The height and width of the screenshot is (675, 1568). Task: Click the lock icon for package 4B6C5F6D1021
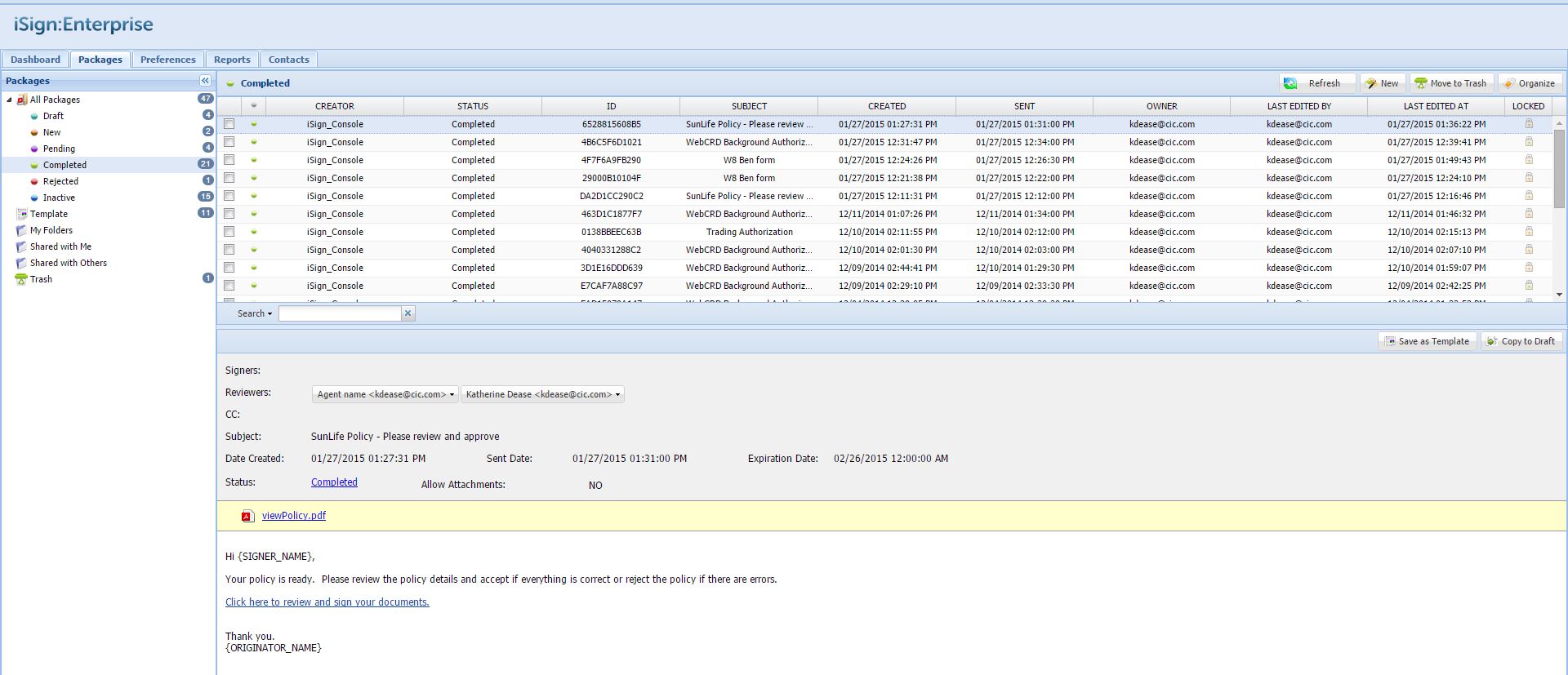[1529, 142]
